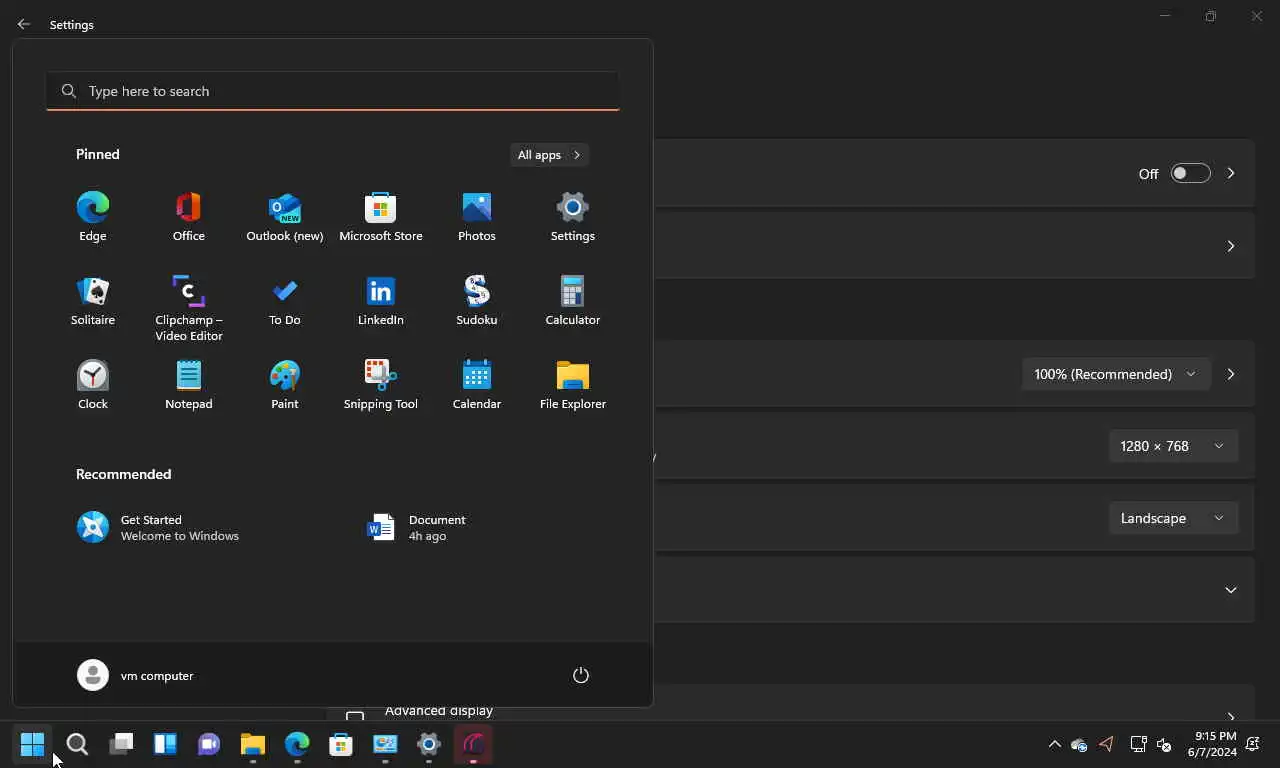1280x768 pixels.
Task: Open Microsoft Store from the taskbar
Action: click(x=341, y=744)
